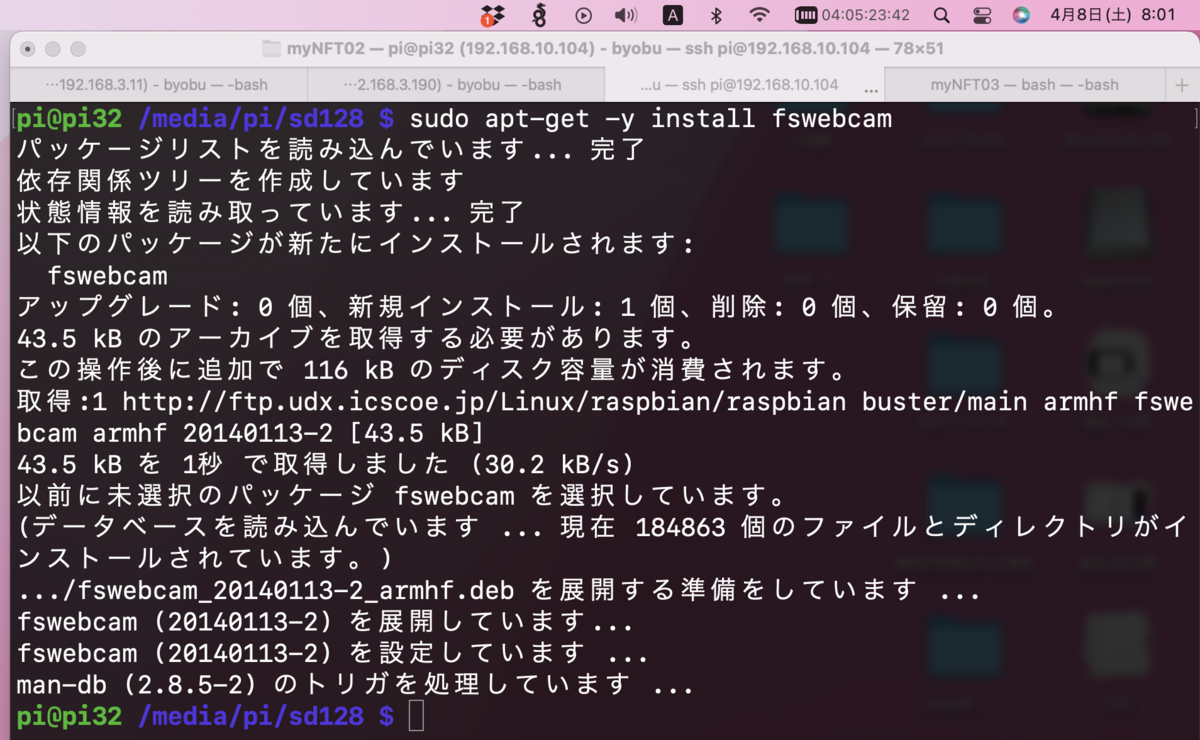Select the "A" input source icon
The width and height of the screenshot is (1200, 740).
click(671, 16)
